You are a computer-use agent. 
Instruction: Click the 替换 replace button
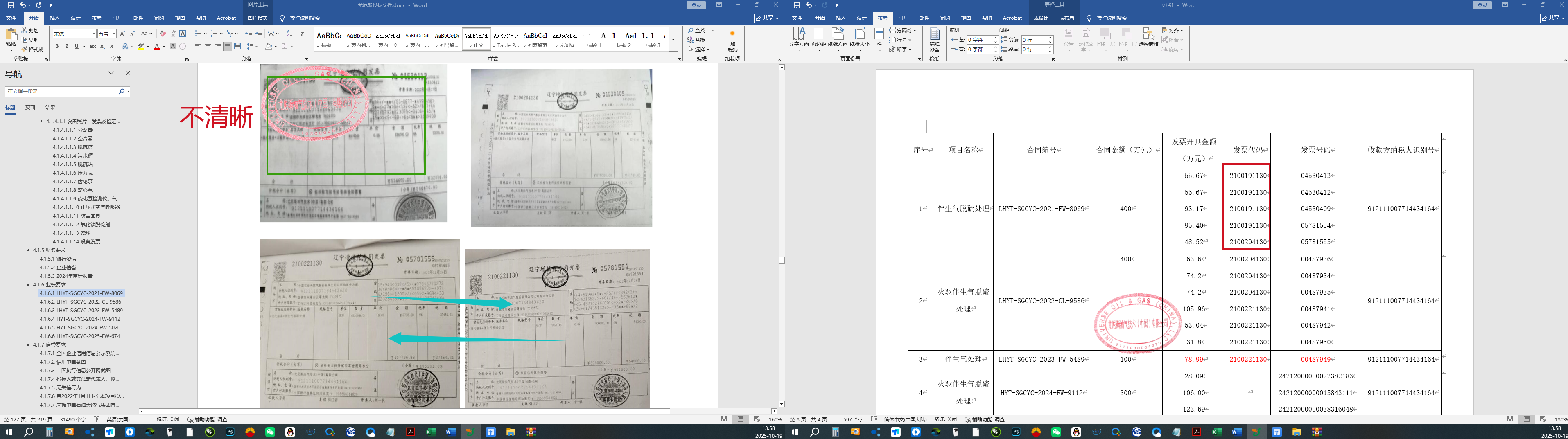coord(696,40)
